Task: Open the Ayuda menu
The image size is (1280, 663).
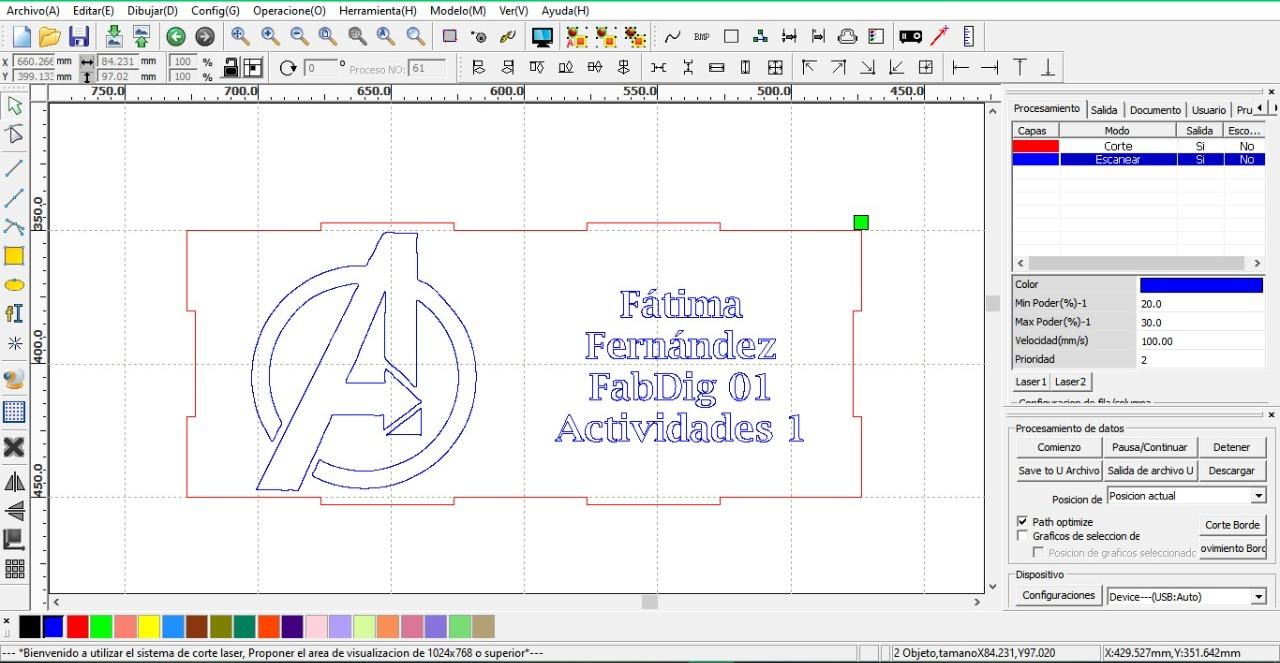Action: pos(565,10)
